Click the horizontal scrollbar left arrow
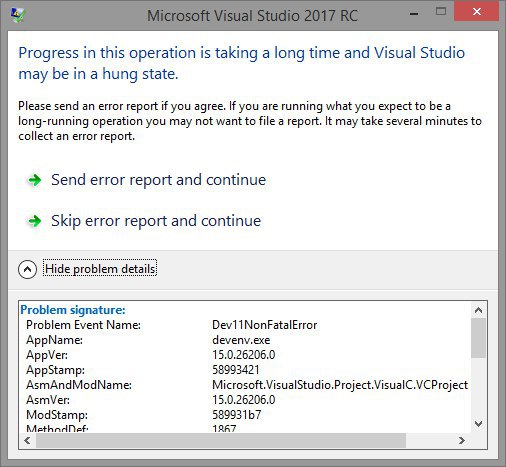 (28, 441)
